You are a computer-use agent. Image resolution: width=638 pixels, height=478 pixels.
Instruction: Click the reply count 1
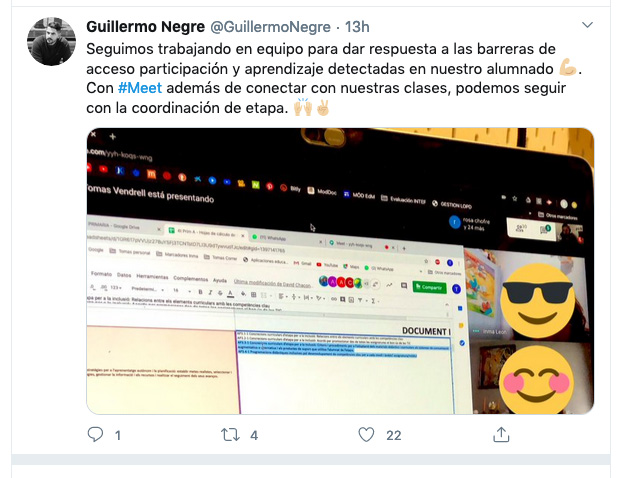click(x=118, y=436)
